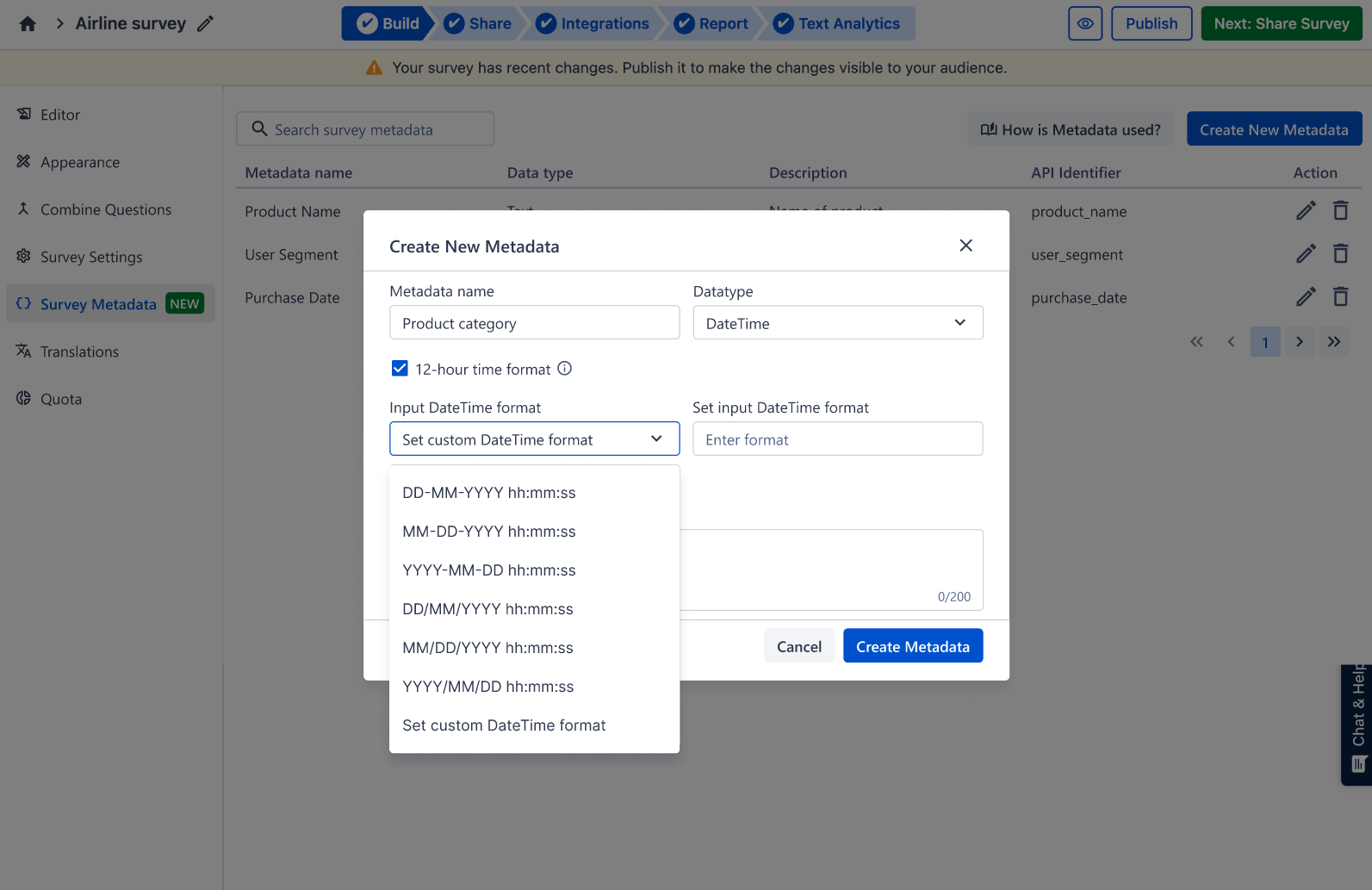
Task: Click the eye preview icon button
Action: [1084, 24]
